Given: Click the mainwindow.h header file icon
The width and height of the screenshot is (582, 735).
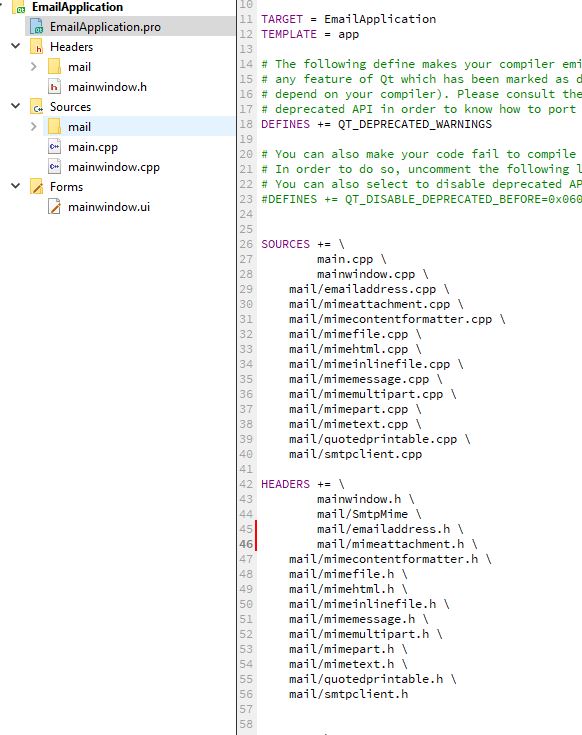Looking at the screenshot, I should [x=54, y=87].
